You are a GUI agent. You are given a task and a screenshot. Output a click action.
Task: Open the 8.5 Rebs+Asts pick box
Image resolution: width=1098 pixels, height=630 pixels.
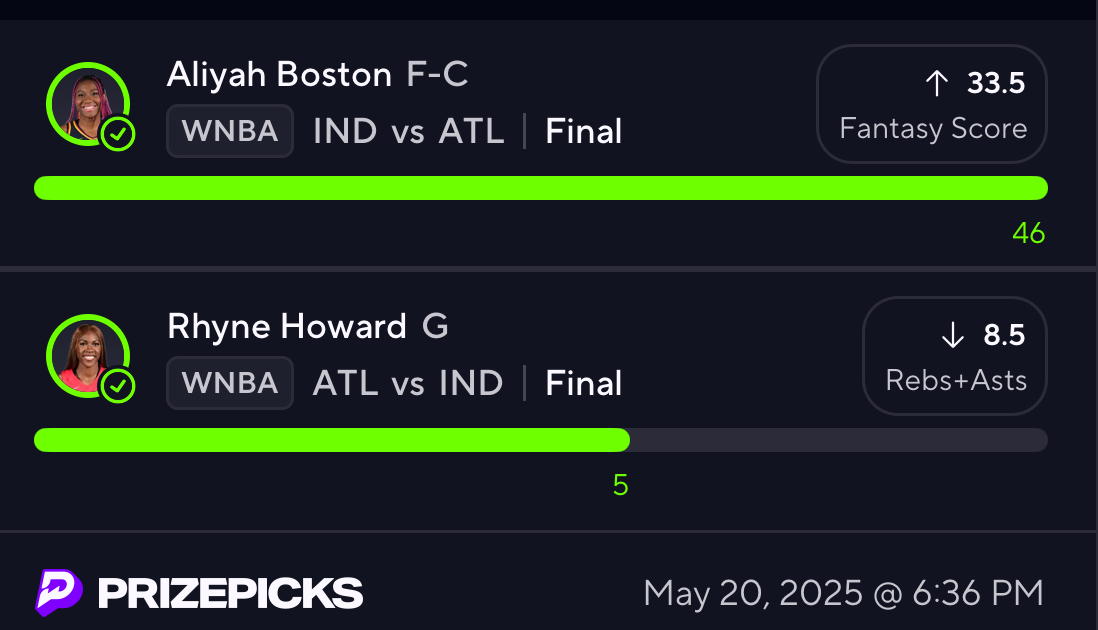[x=954, y=356]
